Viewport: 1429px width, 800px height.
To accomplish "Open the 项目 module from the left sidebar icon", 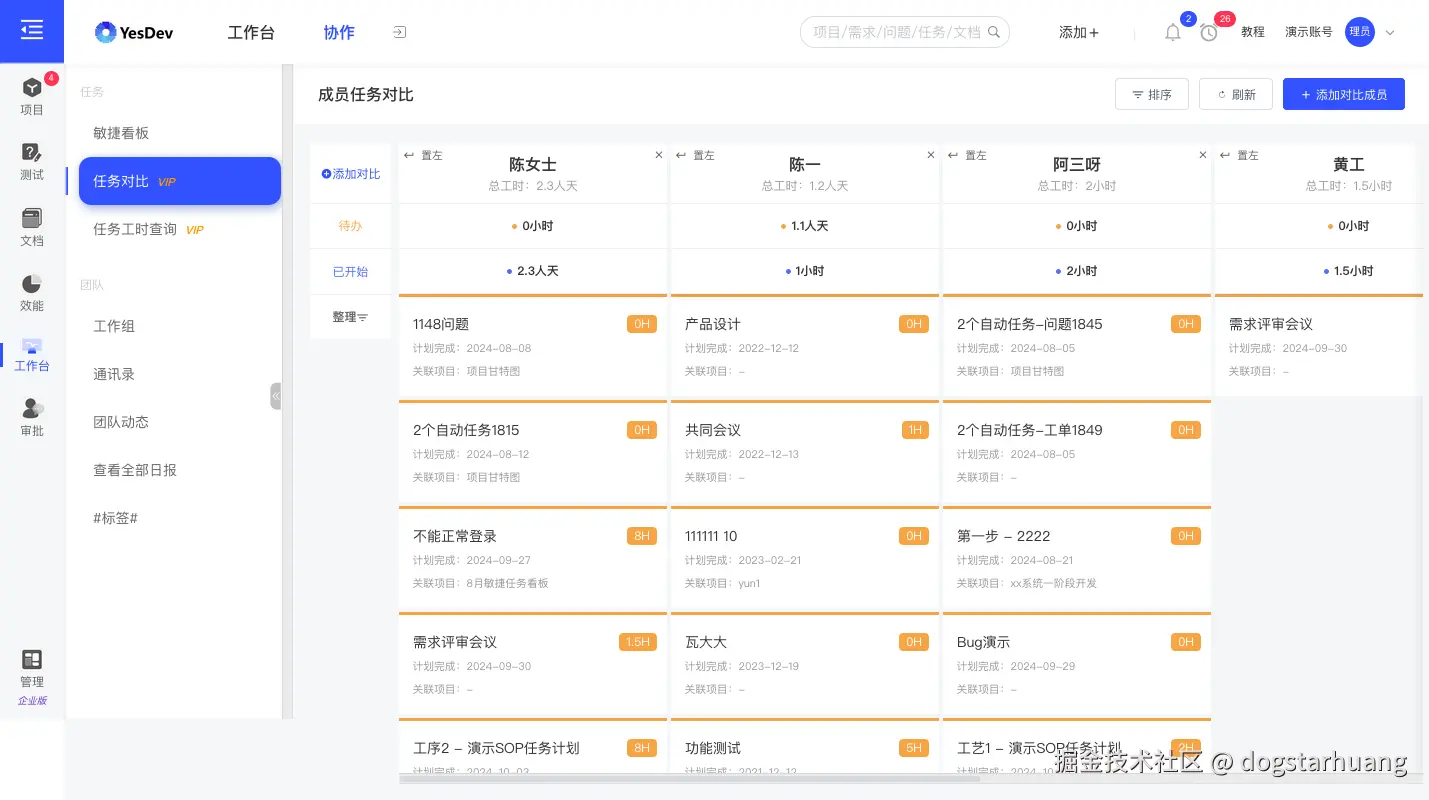I will (x=31, y=96).
